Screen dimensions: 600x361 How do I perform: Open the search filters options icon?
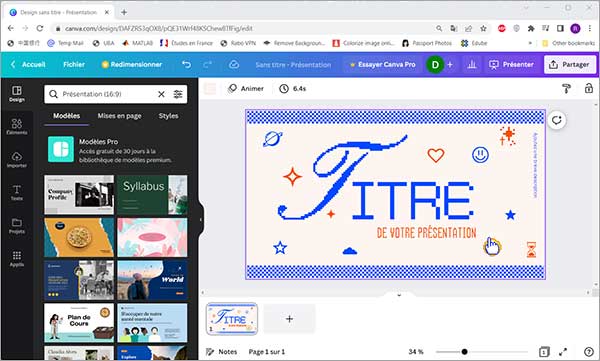tap(178, 94)
